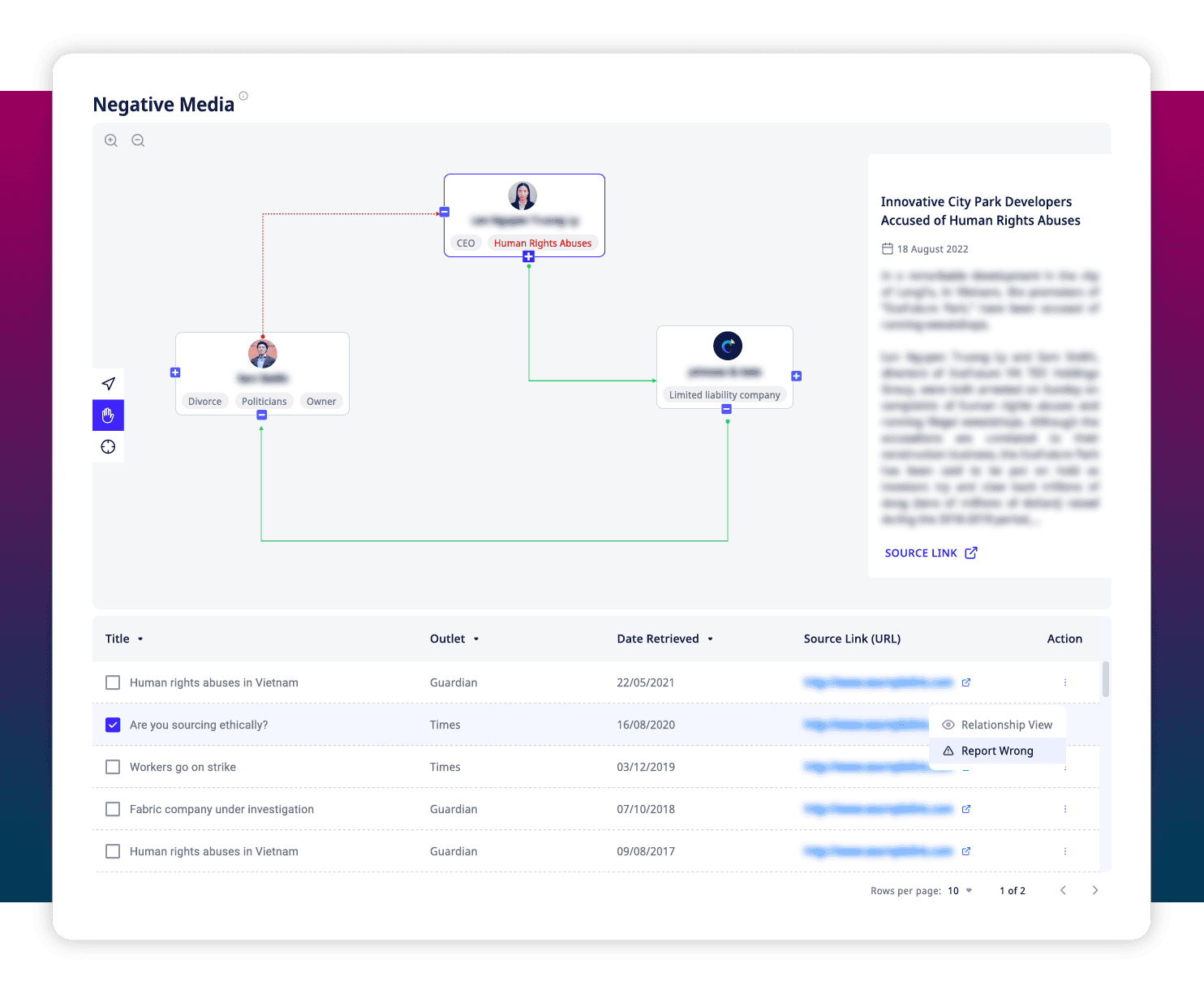Zoom out of the relationship graph

139,140
